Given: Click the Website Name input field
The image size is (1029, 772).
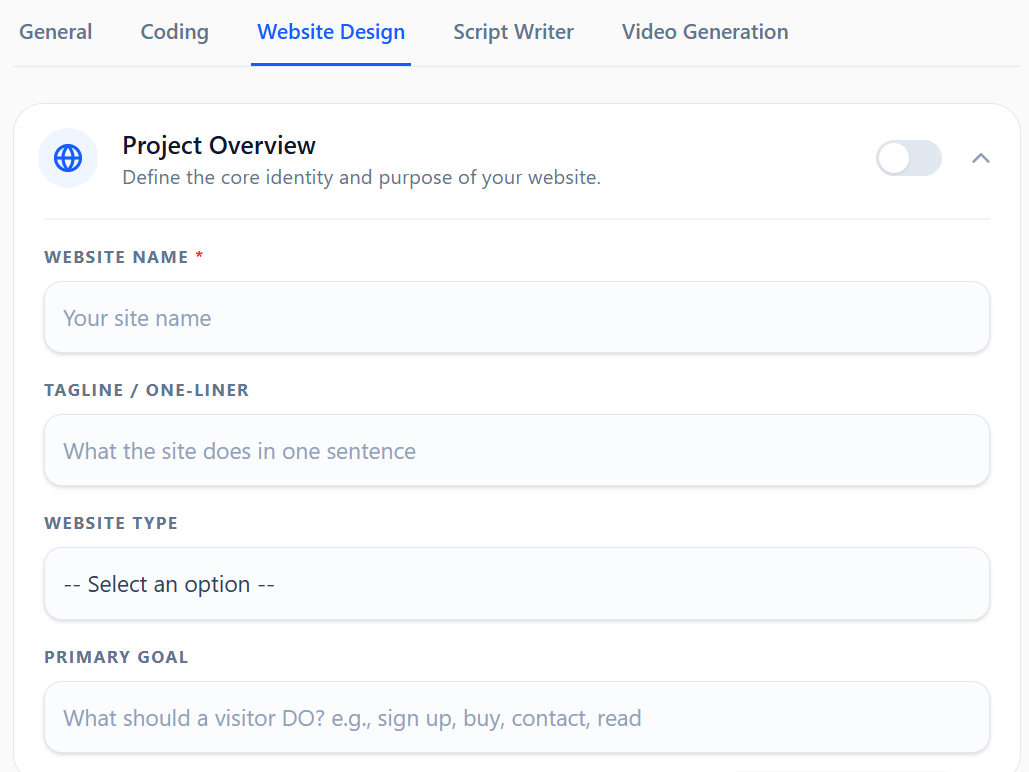Looking at the screenshot, I should click(x=516, y=317).
